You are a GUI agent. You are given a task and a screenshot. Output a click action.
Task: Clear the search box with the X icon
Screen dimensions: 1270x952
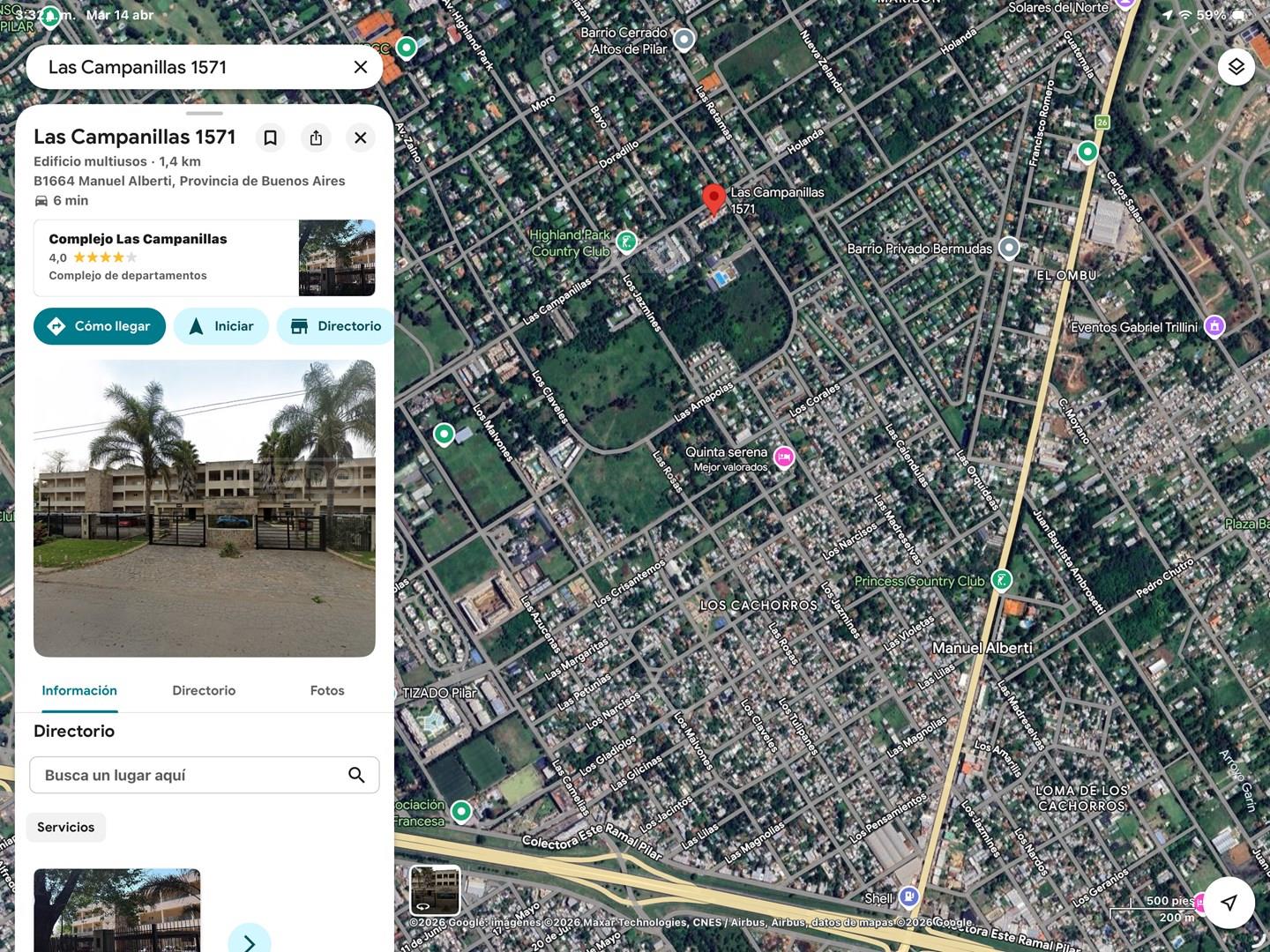(361, 67)
